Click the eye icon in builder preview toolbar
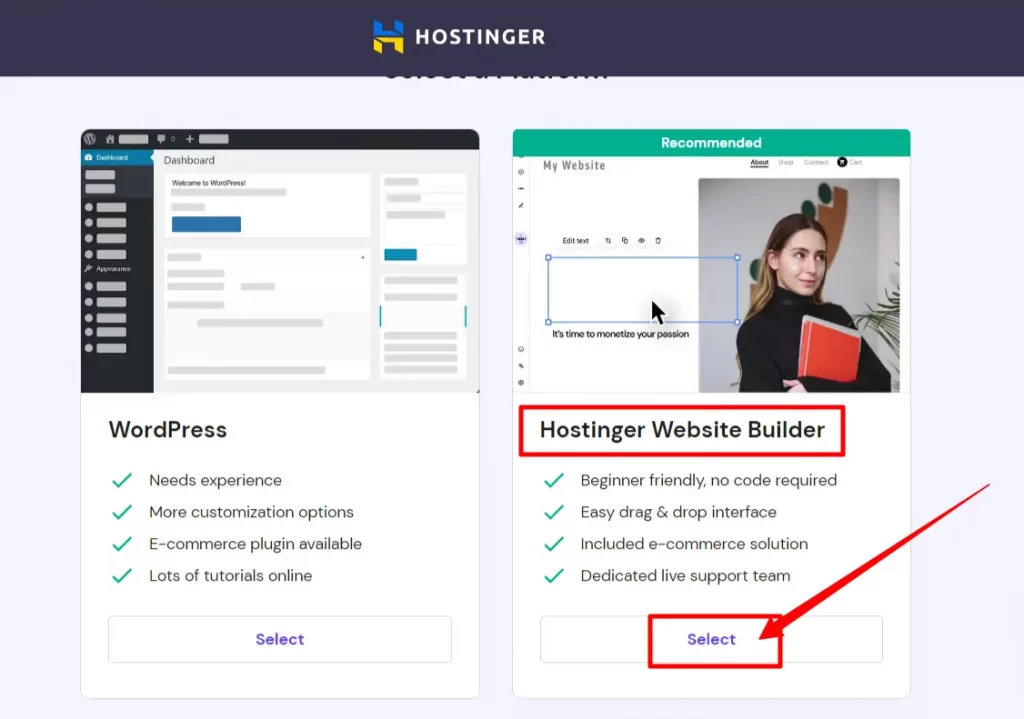The height and width of the screenshot is (719, 1024). [x=641, y=240]
